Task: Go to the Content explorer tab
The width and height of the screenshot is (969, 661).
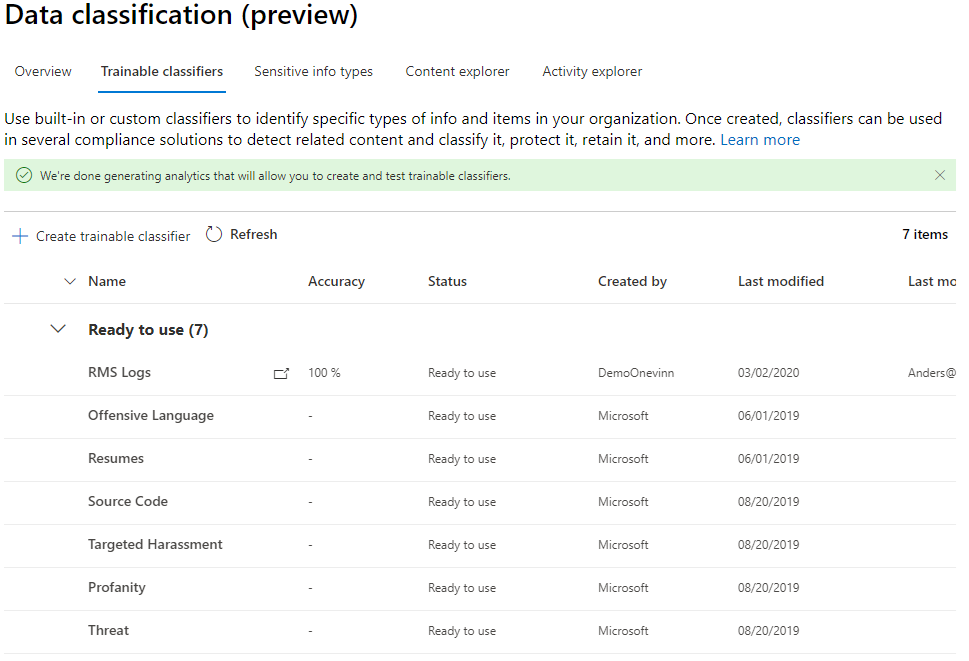Action: (x=457, y=72)
